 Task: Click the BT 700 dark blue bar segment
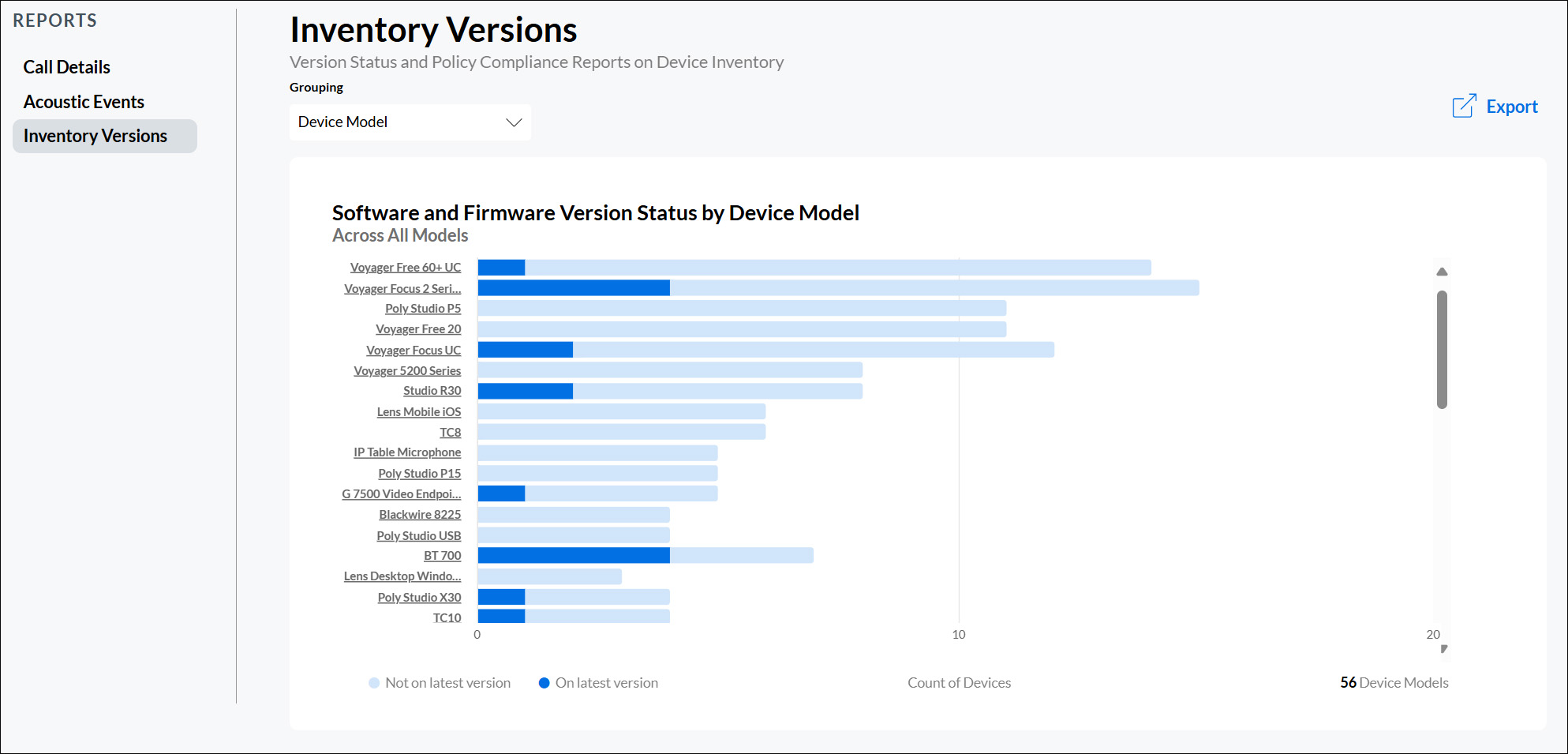point(572,555)
